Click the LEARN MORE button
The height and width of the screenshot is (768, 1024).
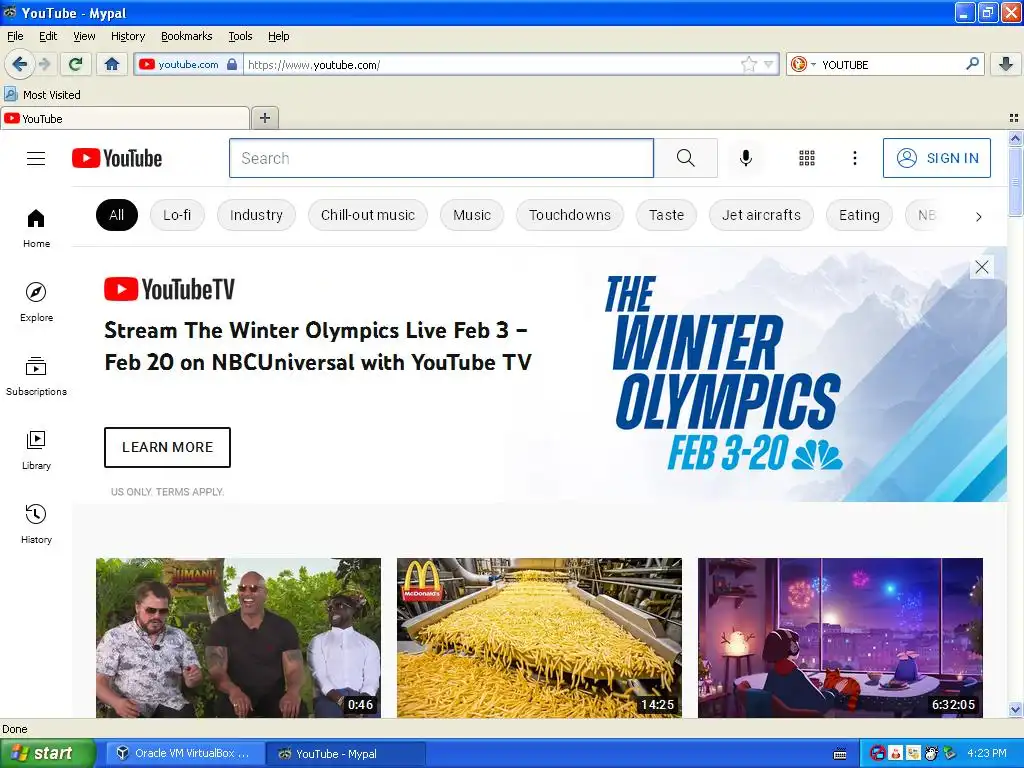167,447
